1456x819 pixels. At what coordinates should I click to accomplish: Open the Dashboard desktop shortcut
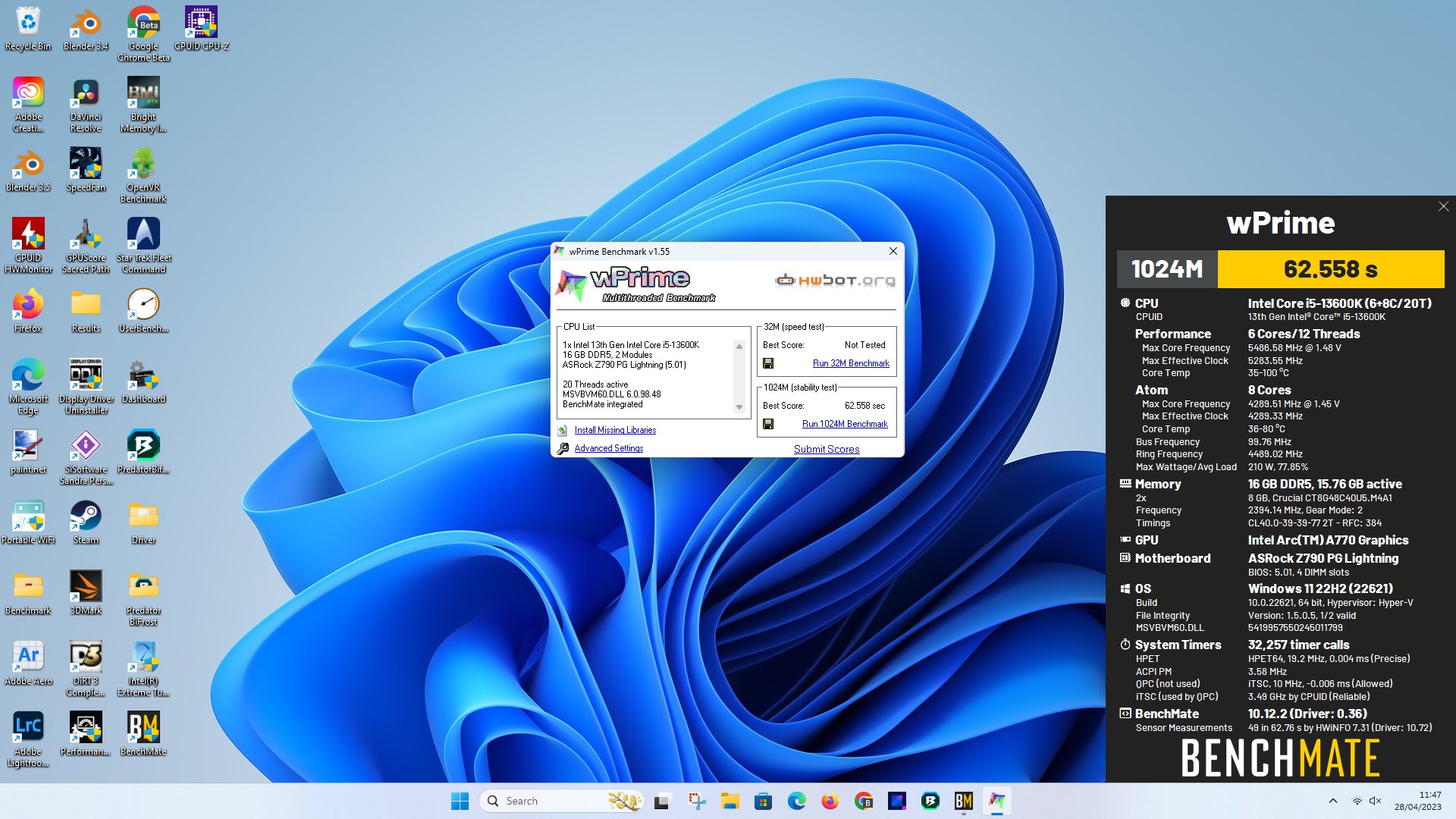coord(143,381)
